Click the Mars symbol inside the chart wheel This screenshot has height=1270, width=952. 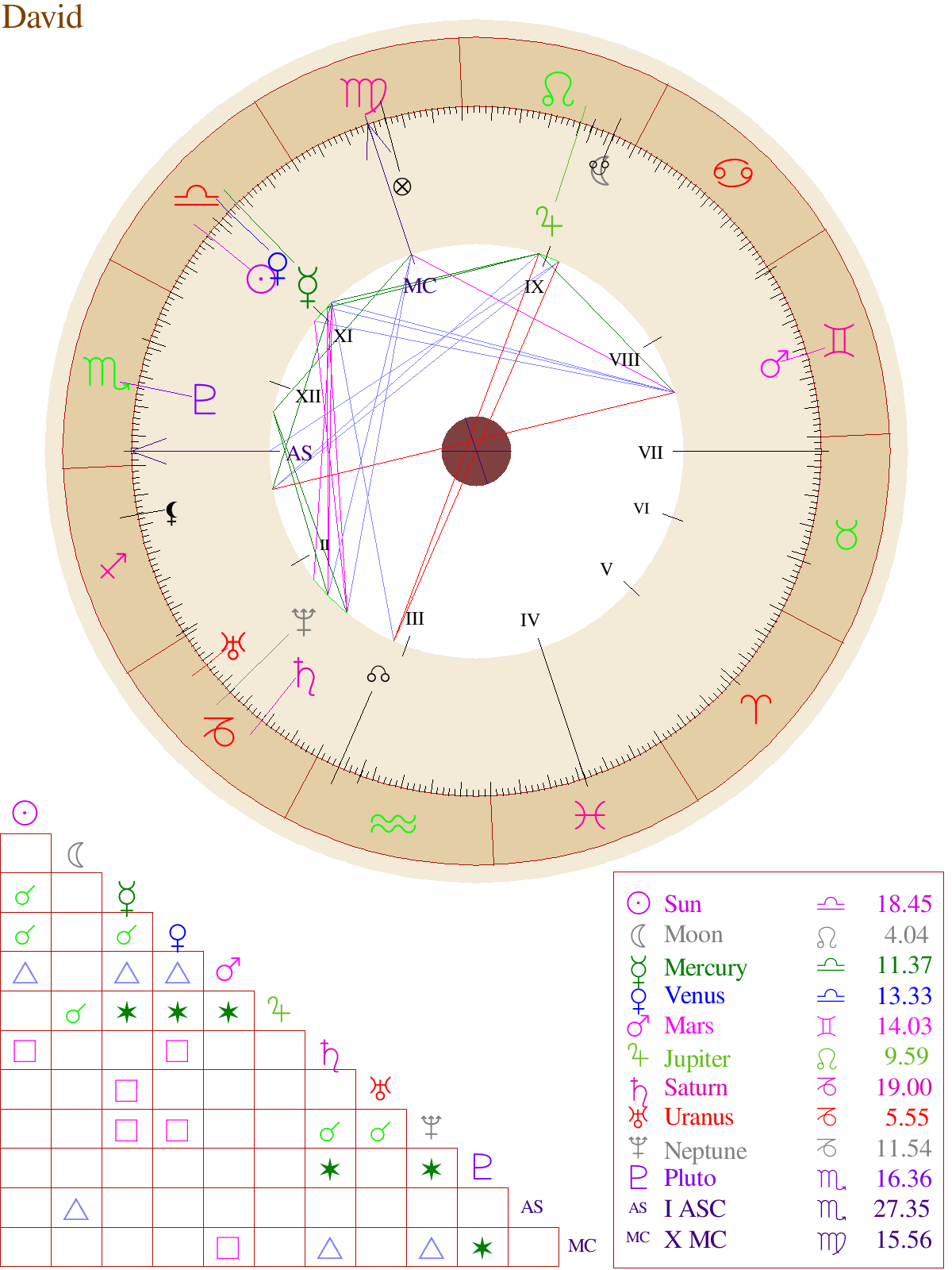click(775, 364)
